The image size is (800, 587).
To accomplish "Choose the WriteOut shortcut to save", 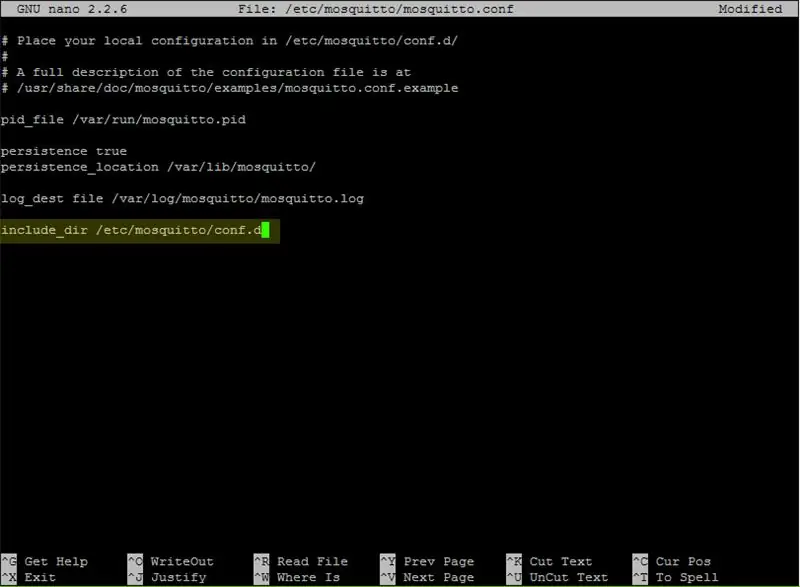I will coord(170,562).
